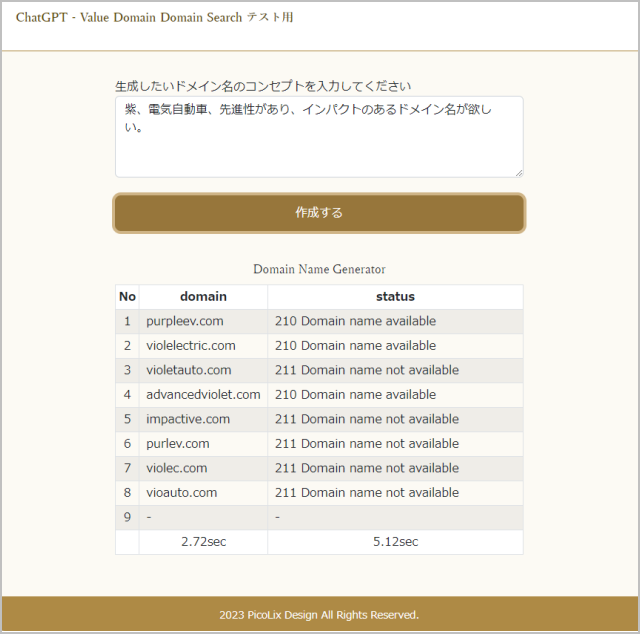Select impactive.com domain cell
The image size is (640, 634).
point(203,419)
